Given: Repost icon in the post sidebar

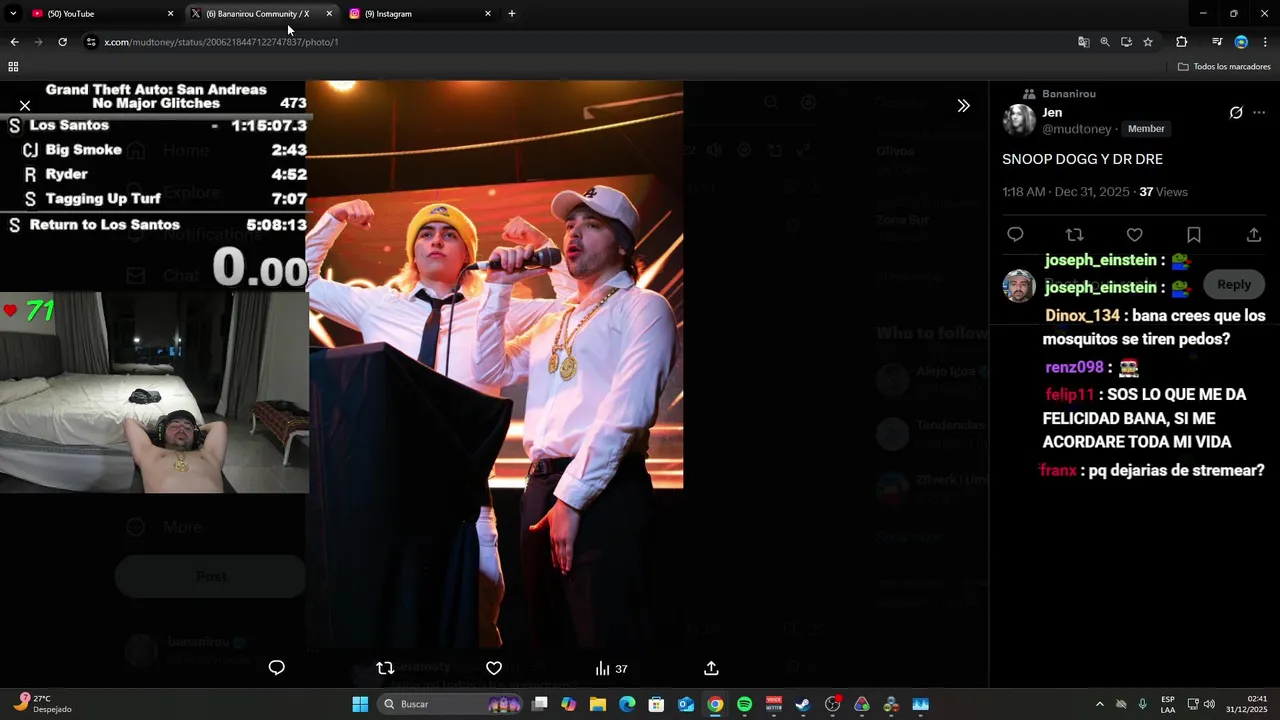Looking at the screenshot, I should tap(1075, 234).
